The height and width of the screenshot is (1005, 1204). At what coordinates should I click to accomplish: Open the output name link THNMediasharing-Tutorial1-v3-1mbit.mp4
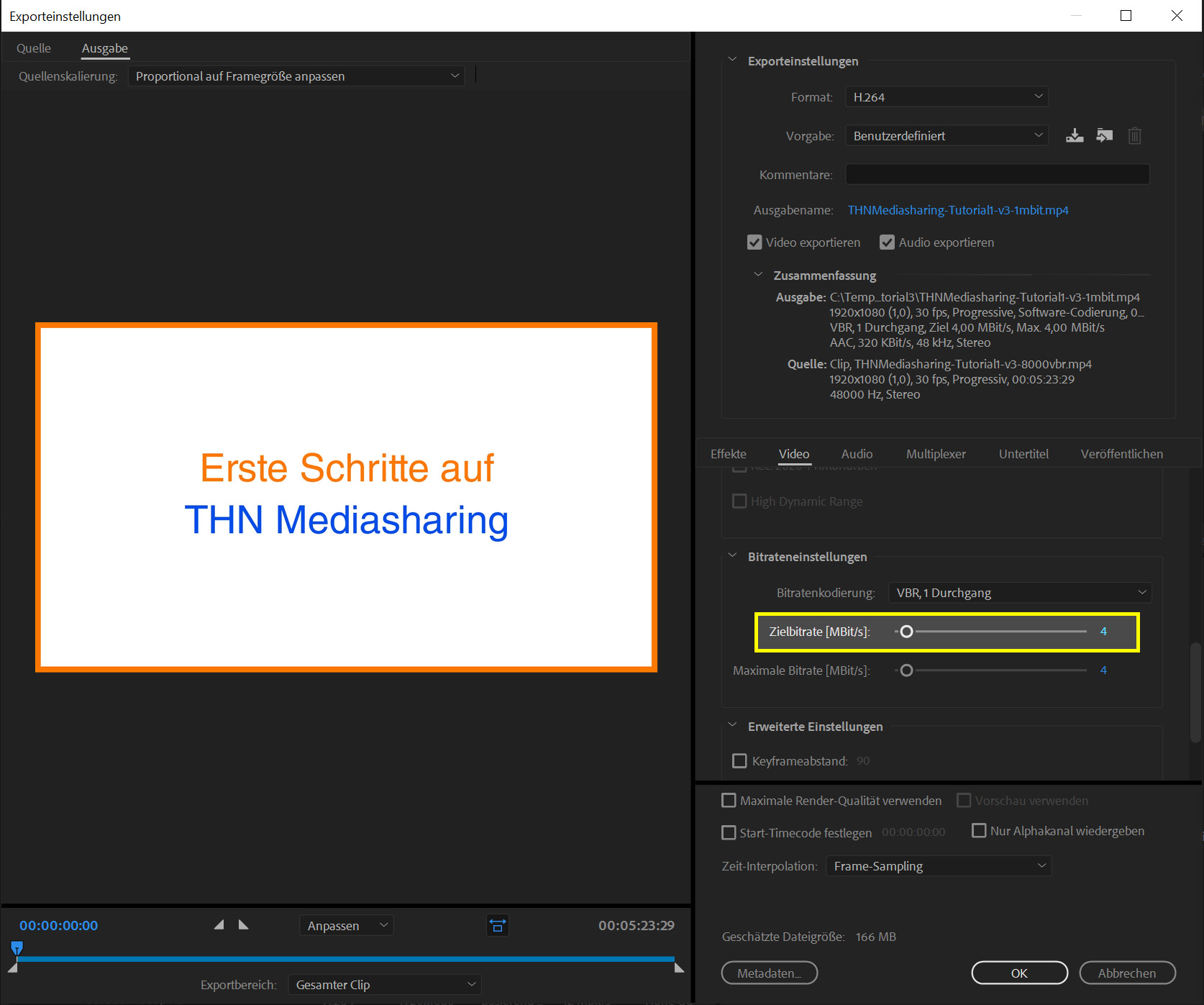957,210
